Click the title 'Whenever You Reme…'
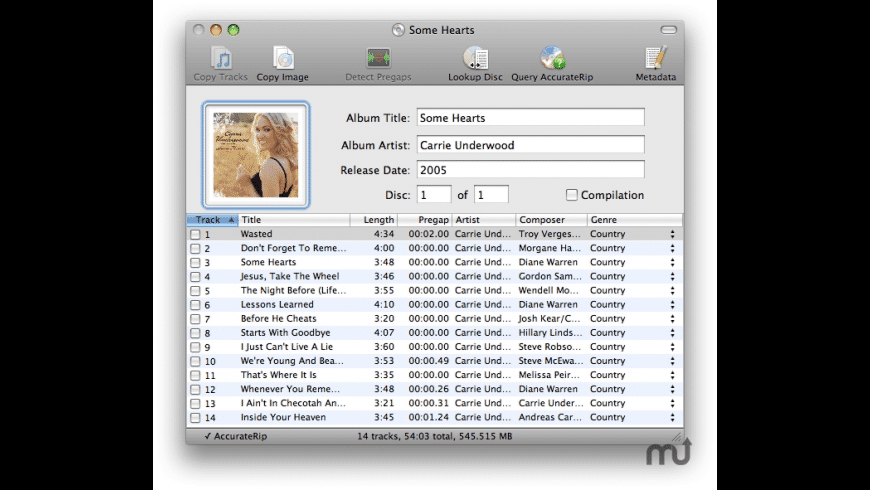This screenshot has width=870, height=490. (x=290, y=389)
